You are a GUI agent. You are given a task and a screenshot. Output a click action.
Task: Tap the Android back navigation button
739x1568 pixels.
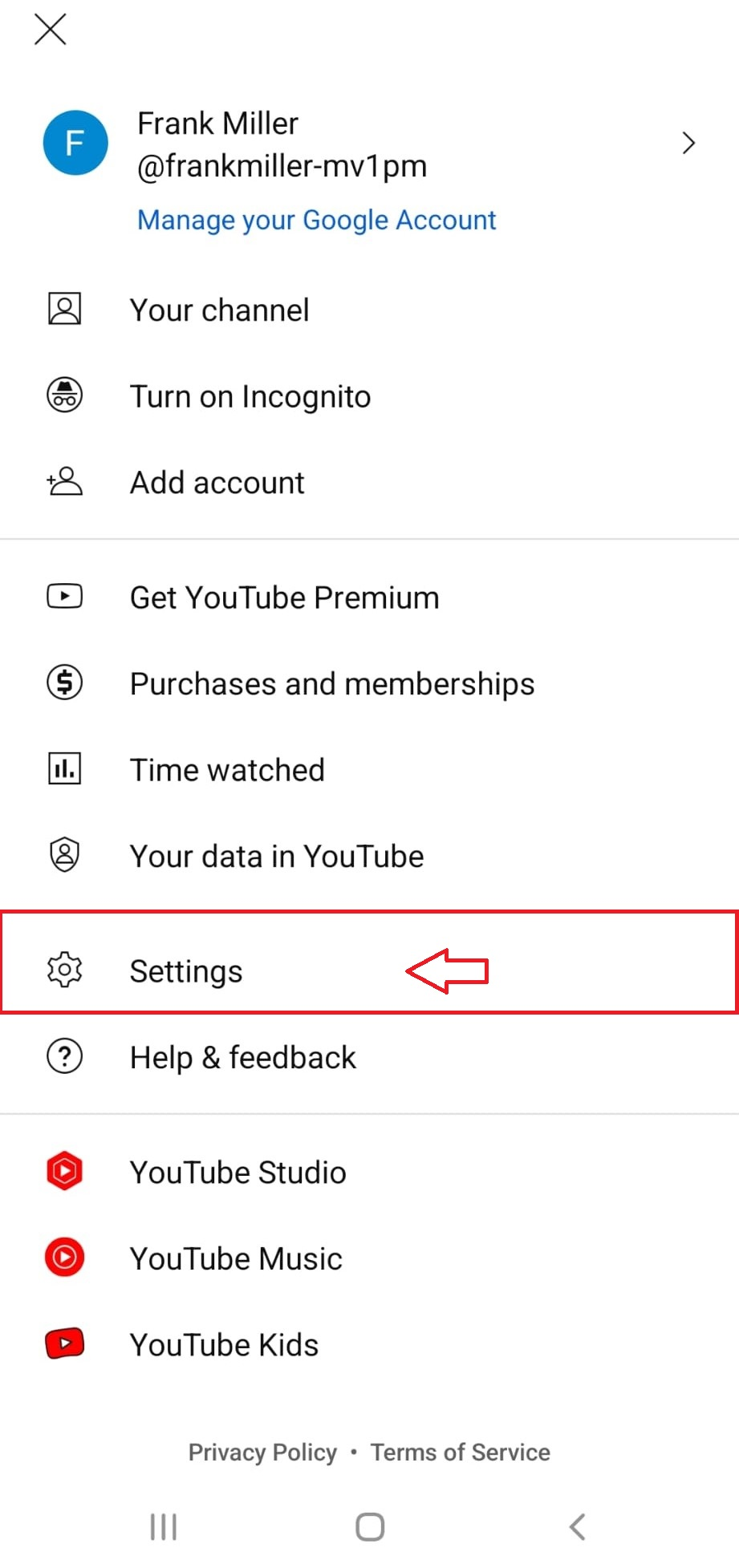click(577, 1526)
